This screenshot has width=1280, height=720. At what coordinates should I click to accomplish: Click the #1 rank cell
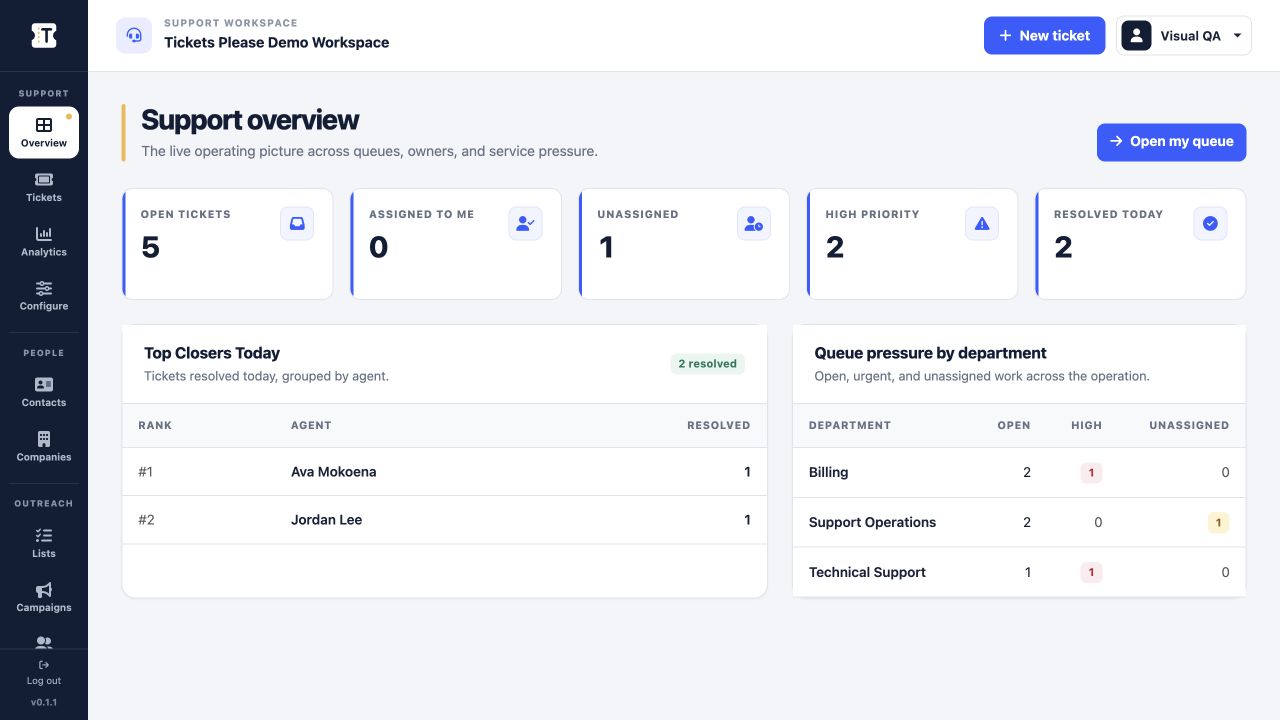coord(146,472)
